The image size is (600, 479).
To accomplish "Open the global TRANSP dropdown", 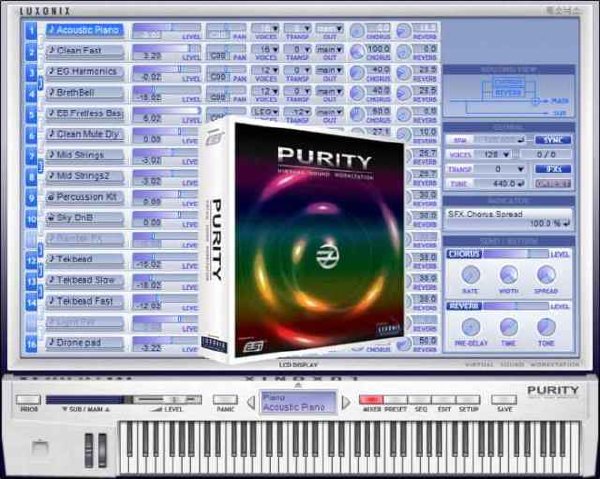I will point(501,169).
